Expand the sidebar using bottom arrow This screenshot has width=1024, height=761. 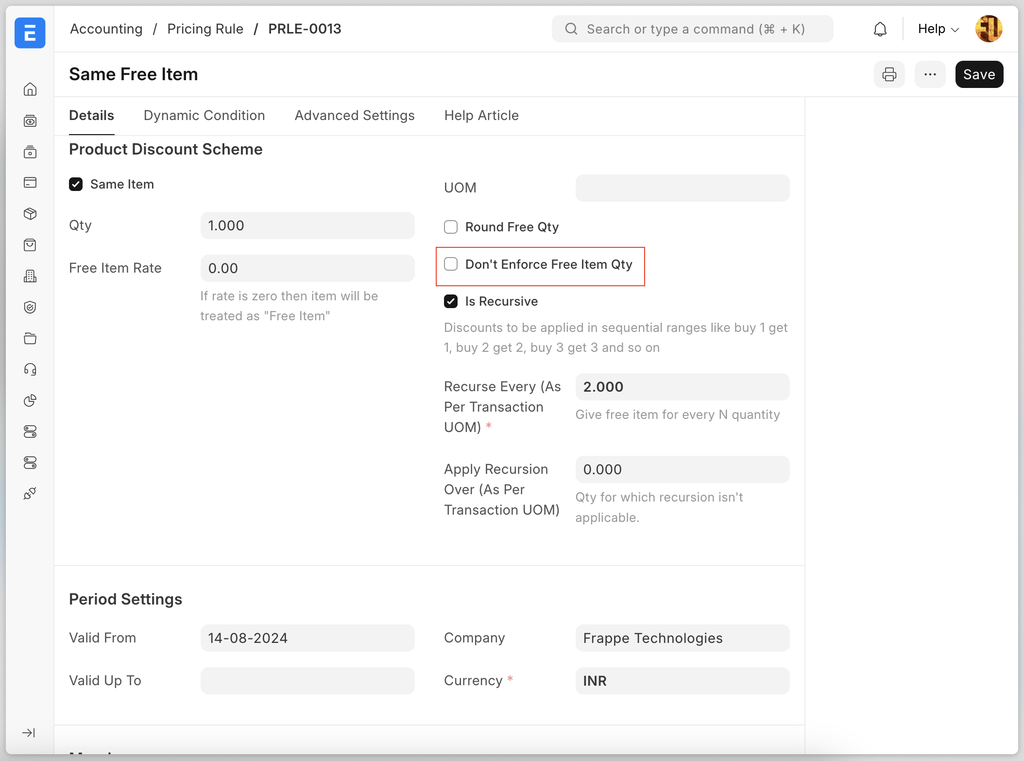click(29, 733)
